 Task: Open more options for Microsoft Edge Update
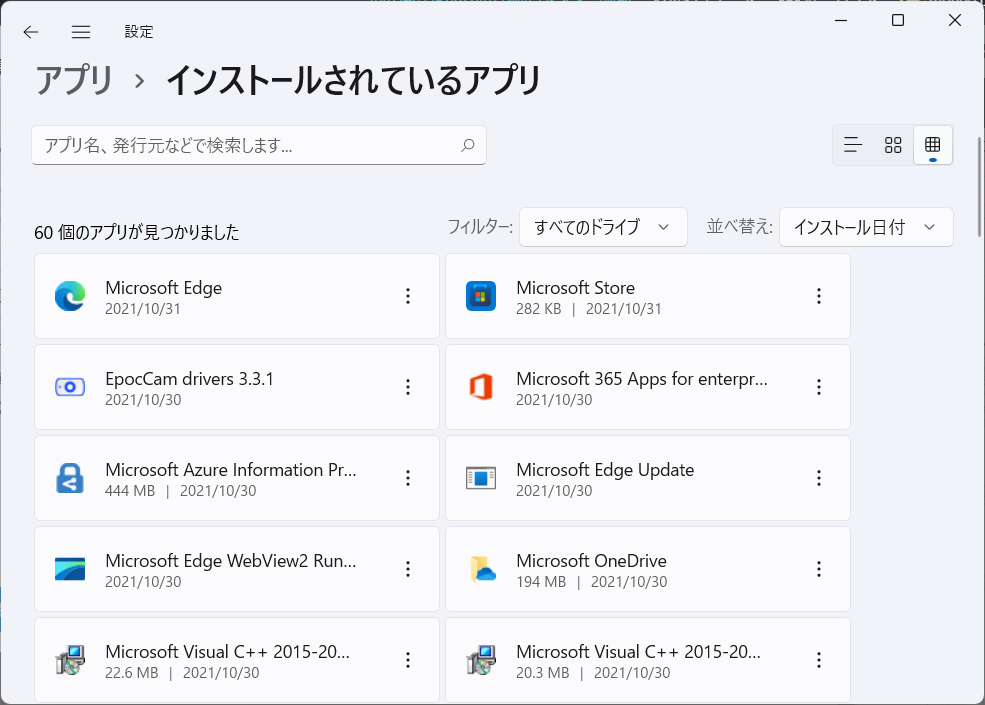click(819, 478)
